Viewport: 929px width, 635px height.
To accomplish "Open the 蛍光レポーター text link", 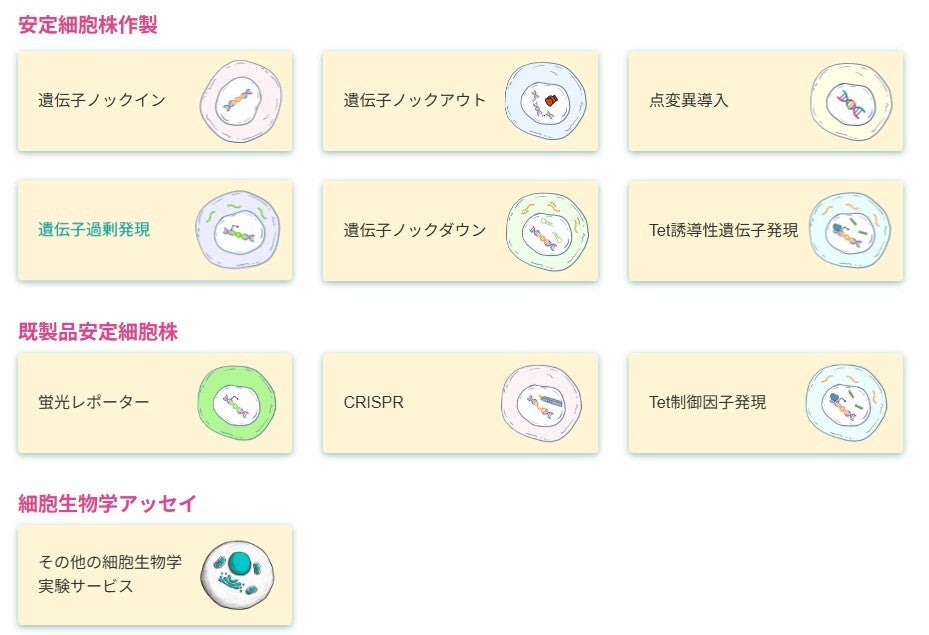I will tap(94, 402).
